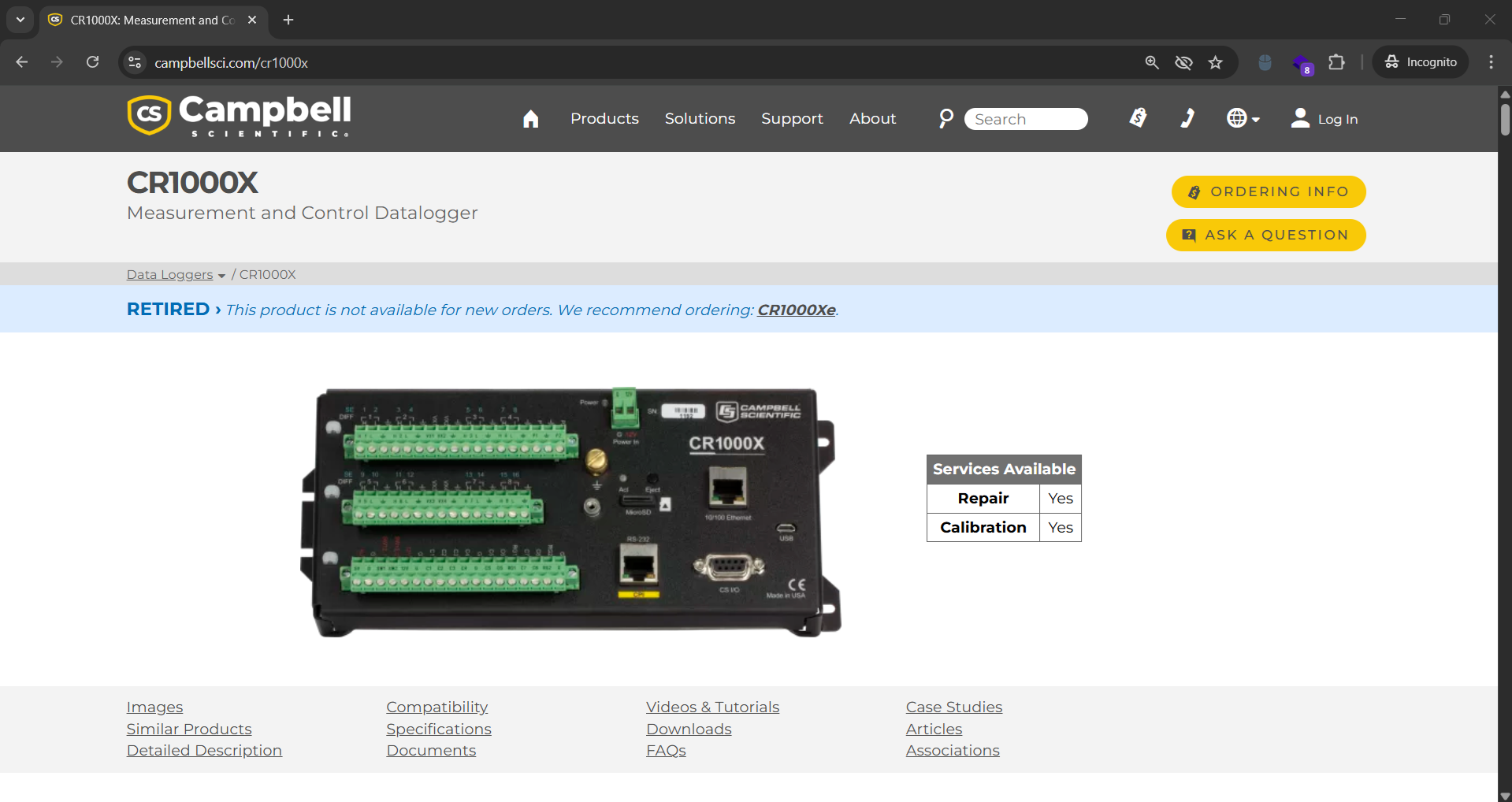The width and height of the screenshot is (1512, 802).
Task: Open the tab search chevron
Action: tap(20, 20)
